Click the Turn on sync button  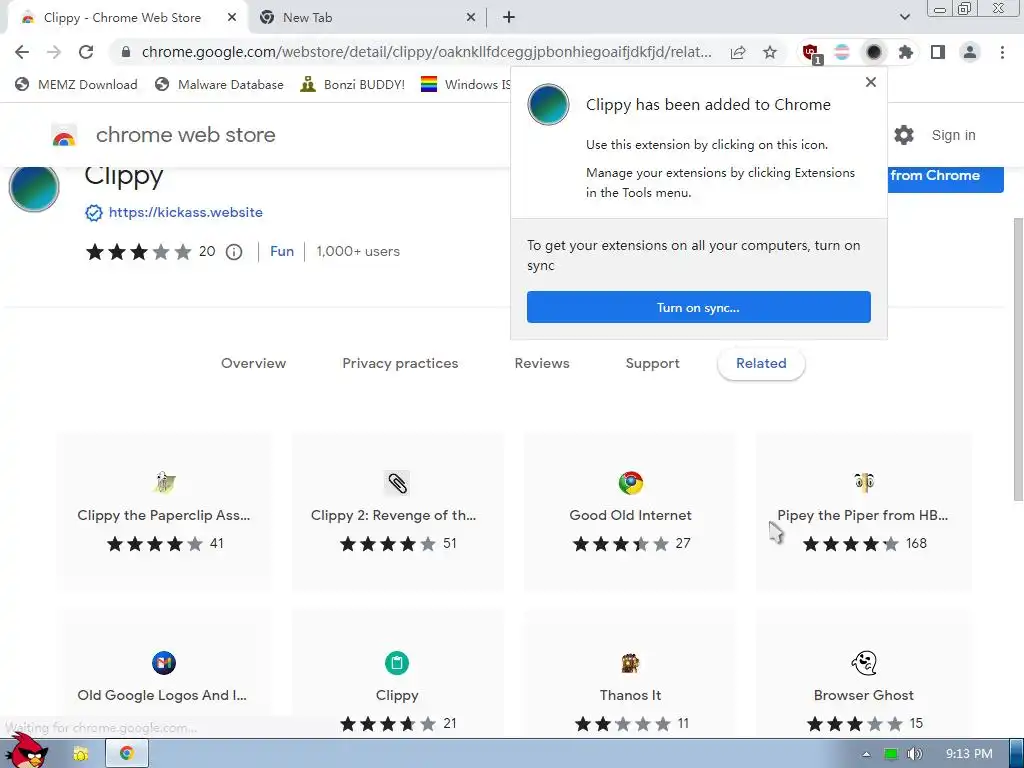pos(698,307)
